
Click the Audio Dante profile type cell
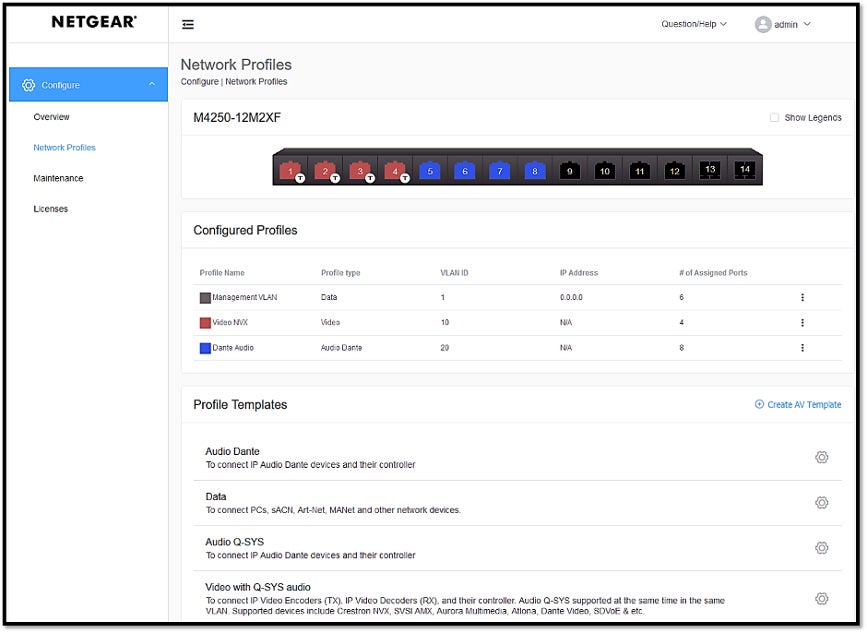point(341,348)
